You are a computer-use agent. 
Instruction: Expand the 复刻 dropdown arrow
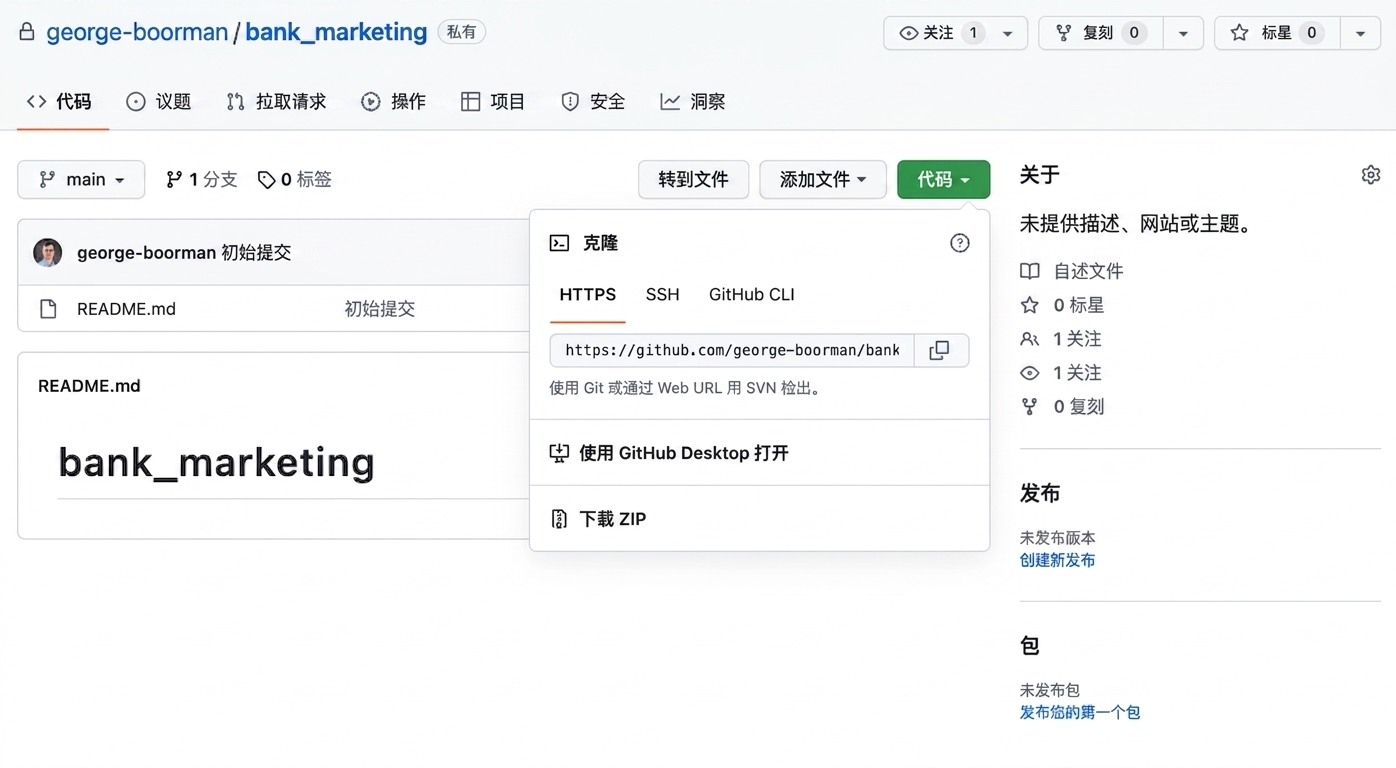tap(1183, 33)
